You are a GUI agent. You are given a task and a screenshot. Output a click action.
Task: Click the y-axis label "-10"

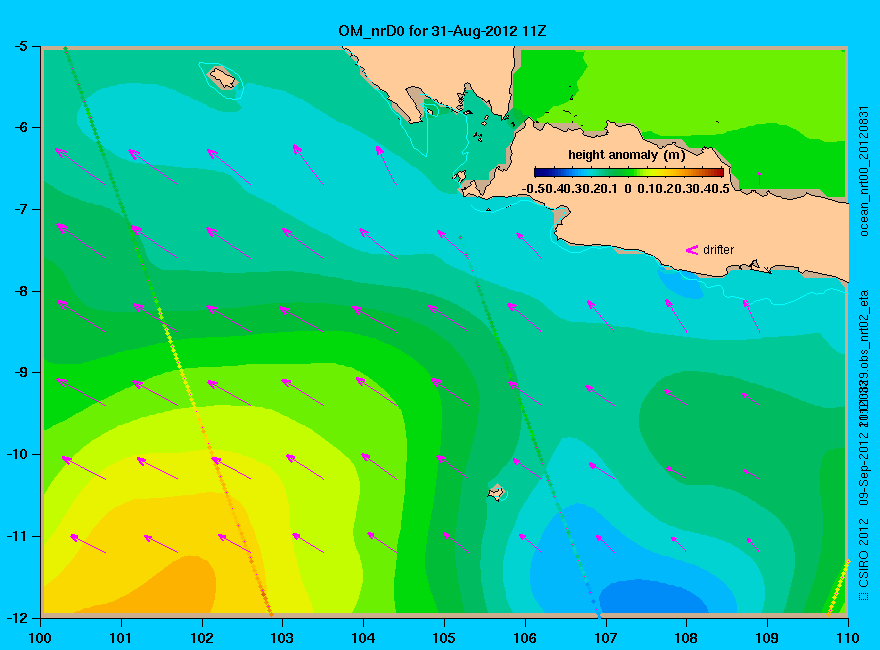pos(17,454)
